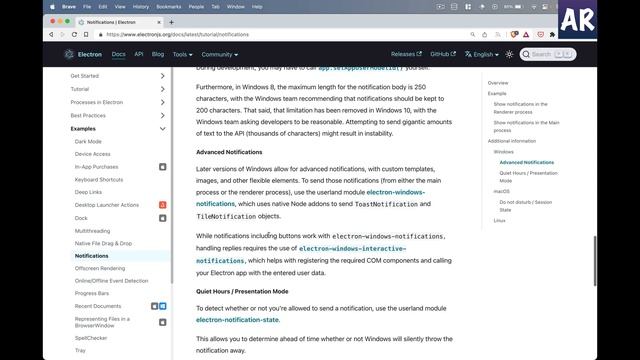Open SpellChecker in sidebar
Image resolution: width=640 pixels, height=360 pixels.
[x=91, y=338]
